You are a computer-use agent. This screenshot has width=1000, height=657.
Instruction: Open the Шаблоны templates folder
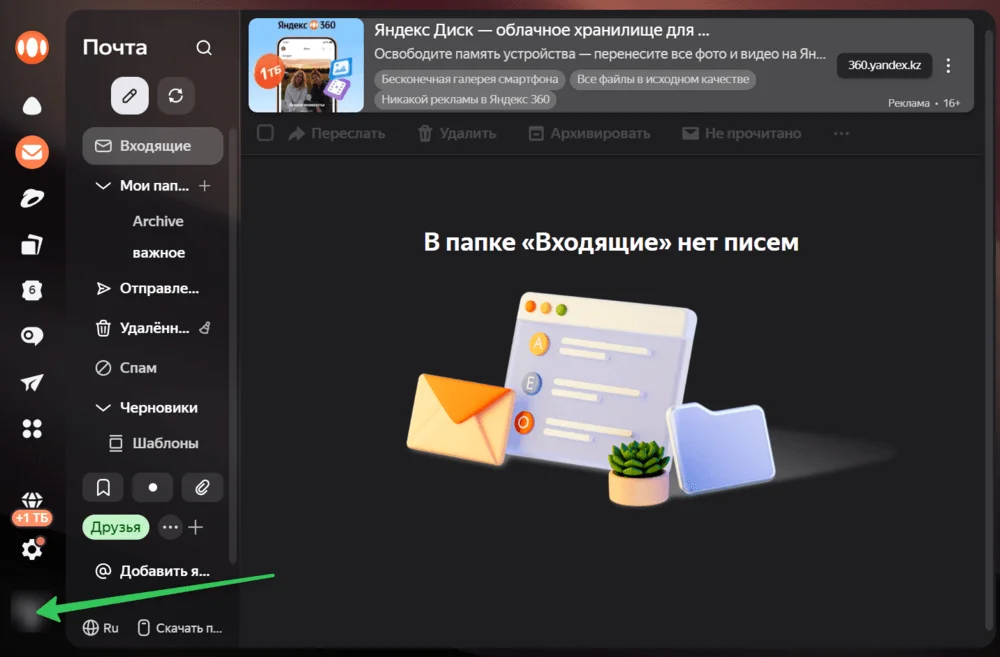[x=153, y=443]
